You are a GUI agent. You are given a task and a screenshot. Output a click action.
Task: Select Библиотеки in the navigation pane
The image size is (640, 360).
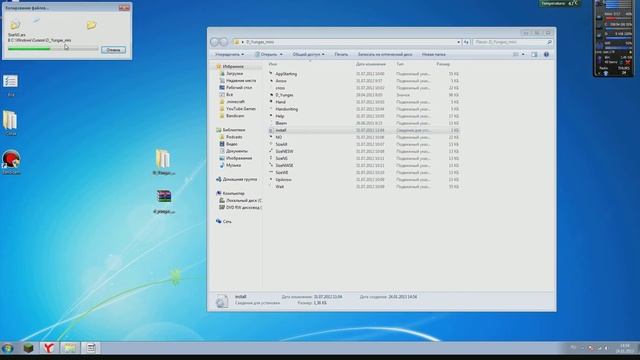(x=234, y=130)
